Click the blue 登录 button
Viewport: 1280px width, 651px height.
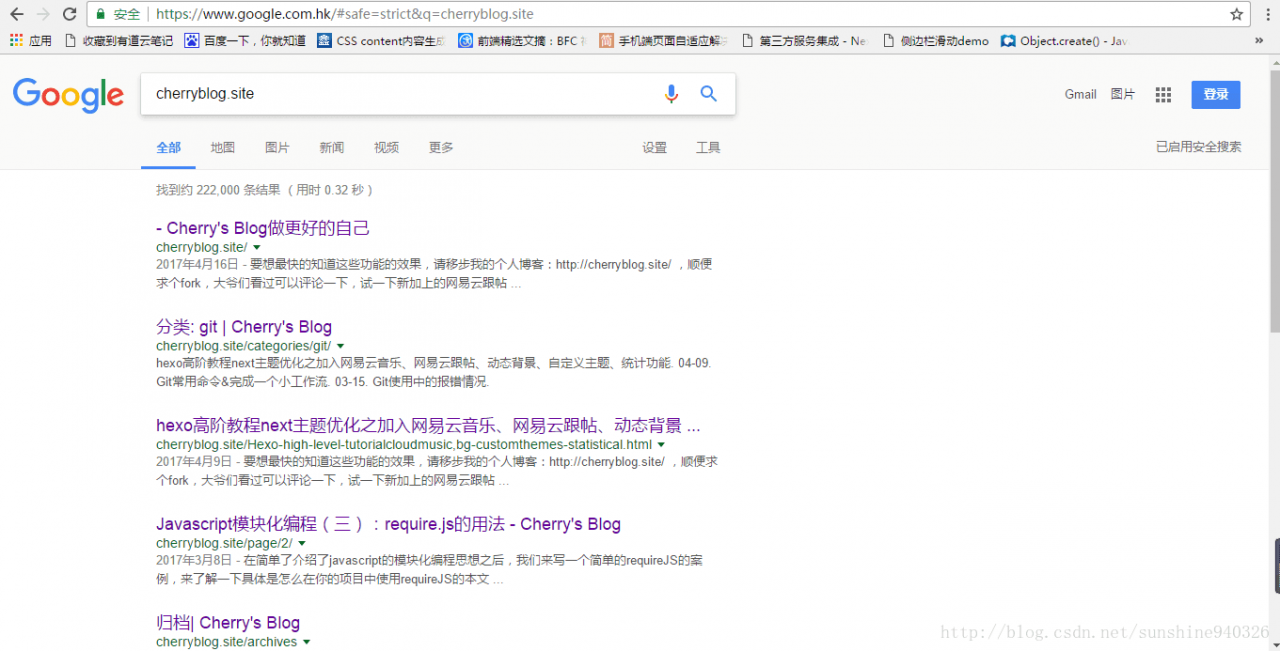coord(1216,95)
